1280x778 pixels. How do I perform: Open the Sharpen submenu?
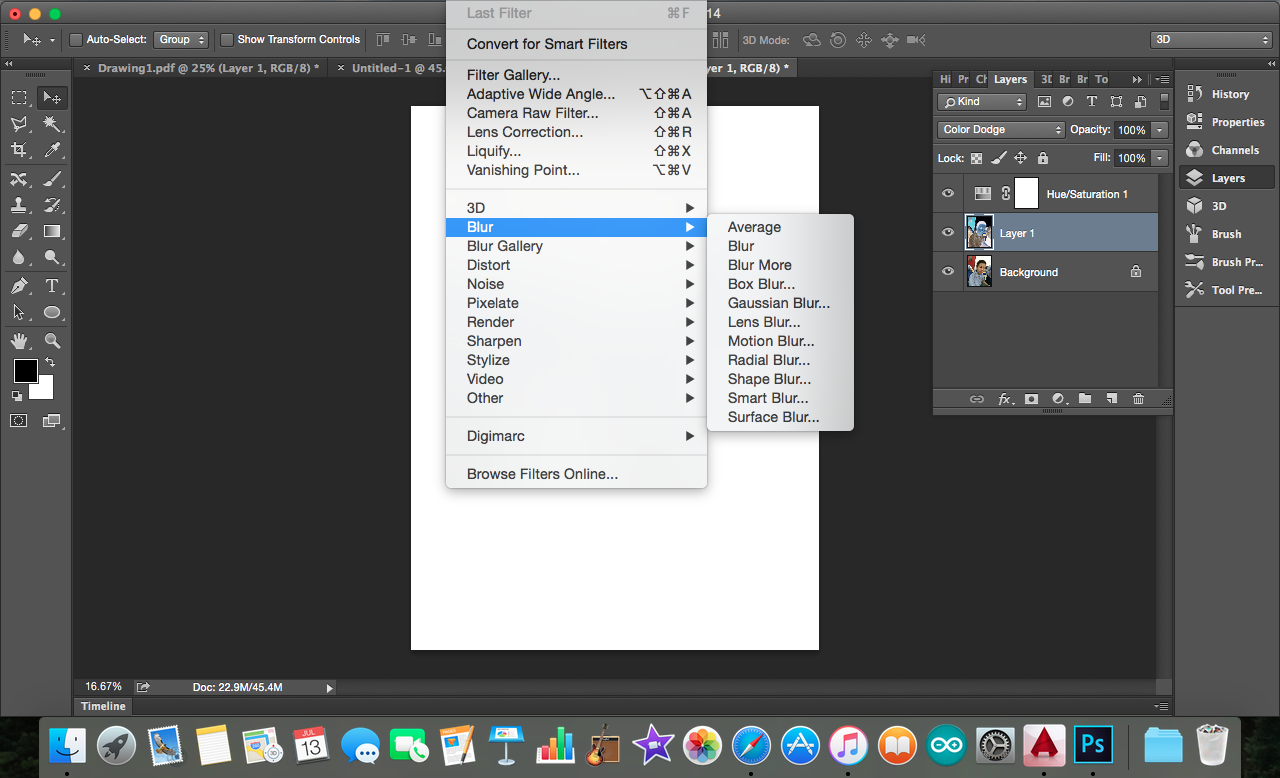[576, 341]
